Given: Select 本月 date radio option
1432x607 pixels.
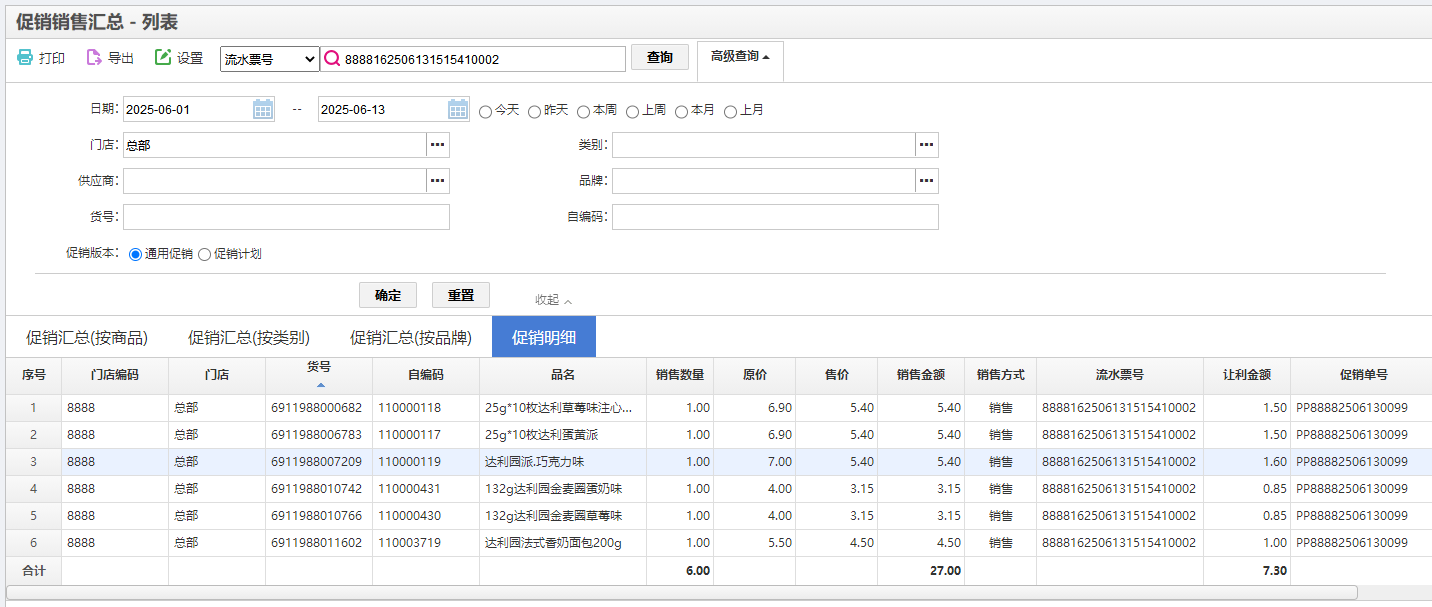Looking at the screenshot, I should click(682, 111).
